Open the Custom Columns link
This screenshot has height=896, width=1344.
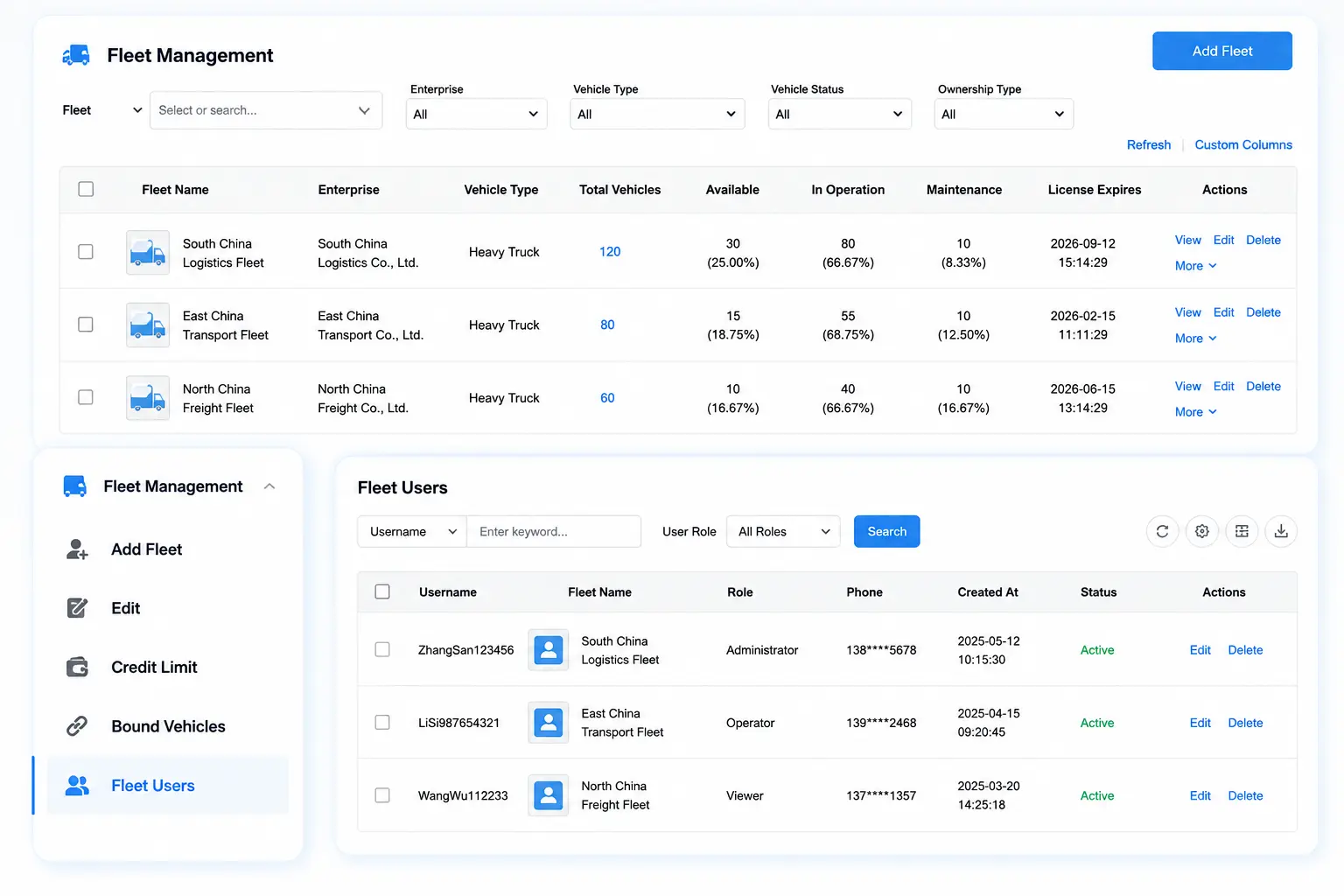coord(1243,144)
